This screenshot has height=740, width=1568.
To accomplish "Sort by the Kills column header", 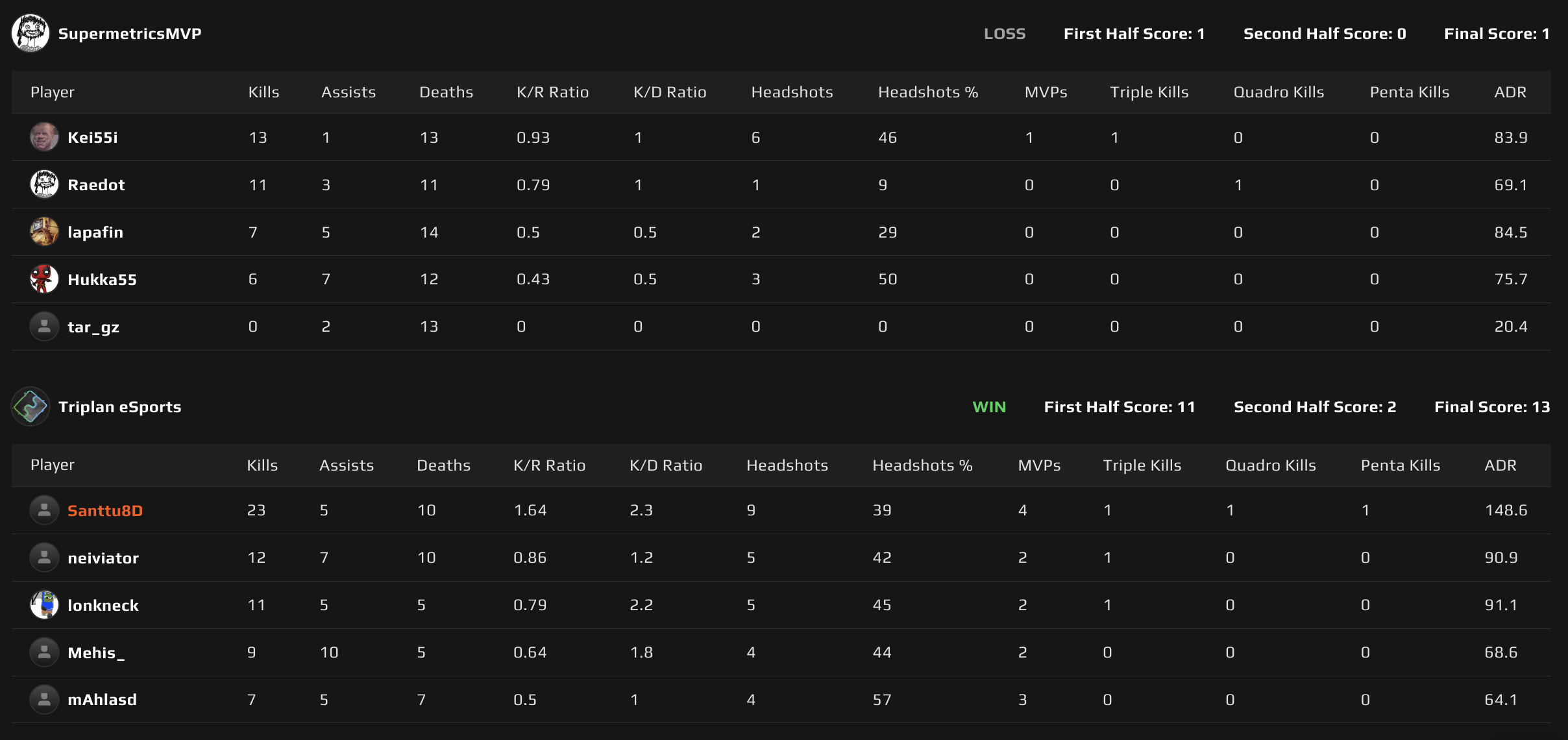I will point(263,92).
